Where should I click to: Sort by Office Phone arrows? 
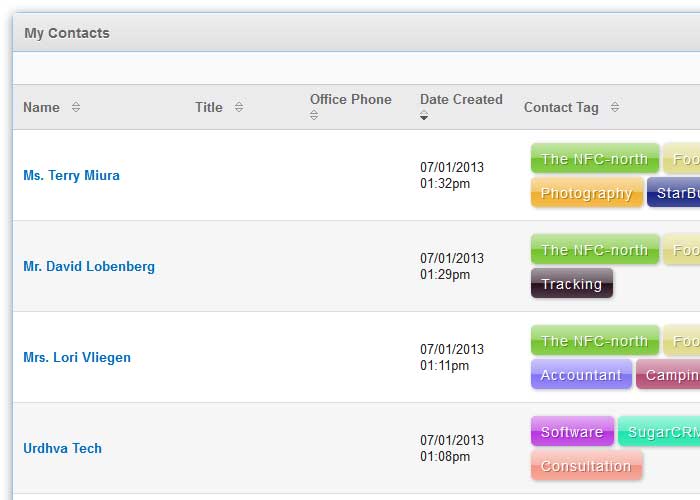(314, 115)
